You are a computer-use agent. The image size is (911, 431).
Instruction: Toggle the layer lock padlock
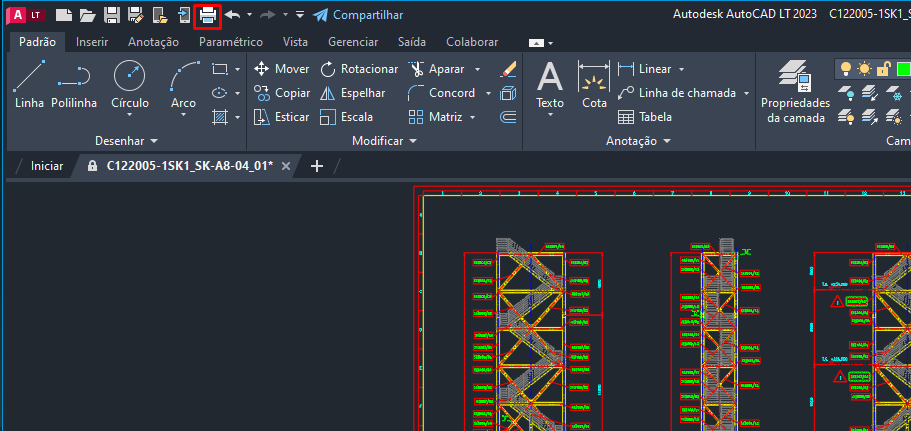point(883,69)
